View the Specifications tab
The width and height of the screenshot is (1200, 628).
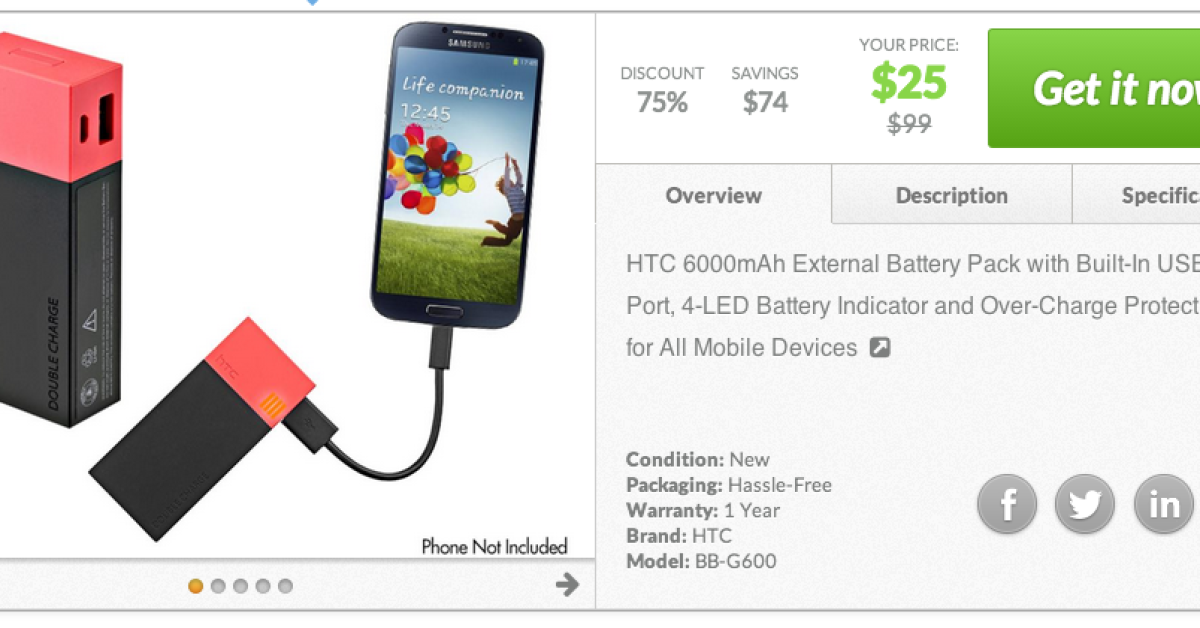[1137, 194]
